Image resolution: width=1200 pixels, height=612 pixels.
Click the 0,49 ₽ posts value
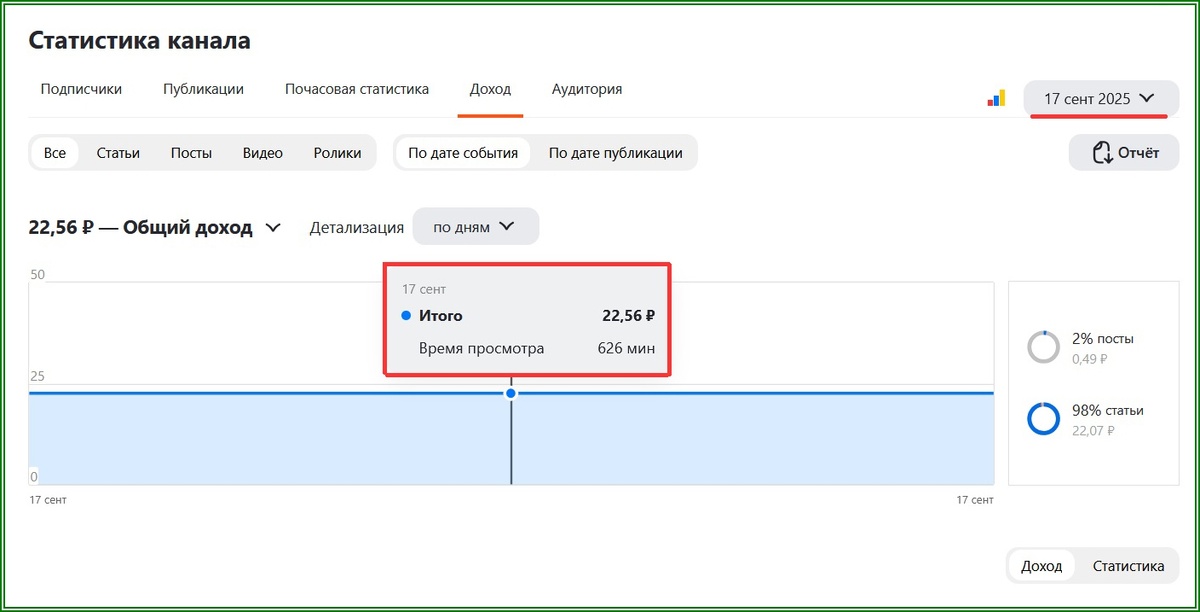pos(1089,358)
